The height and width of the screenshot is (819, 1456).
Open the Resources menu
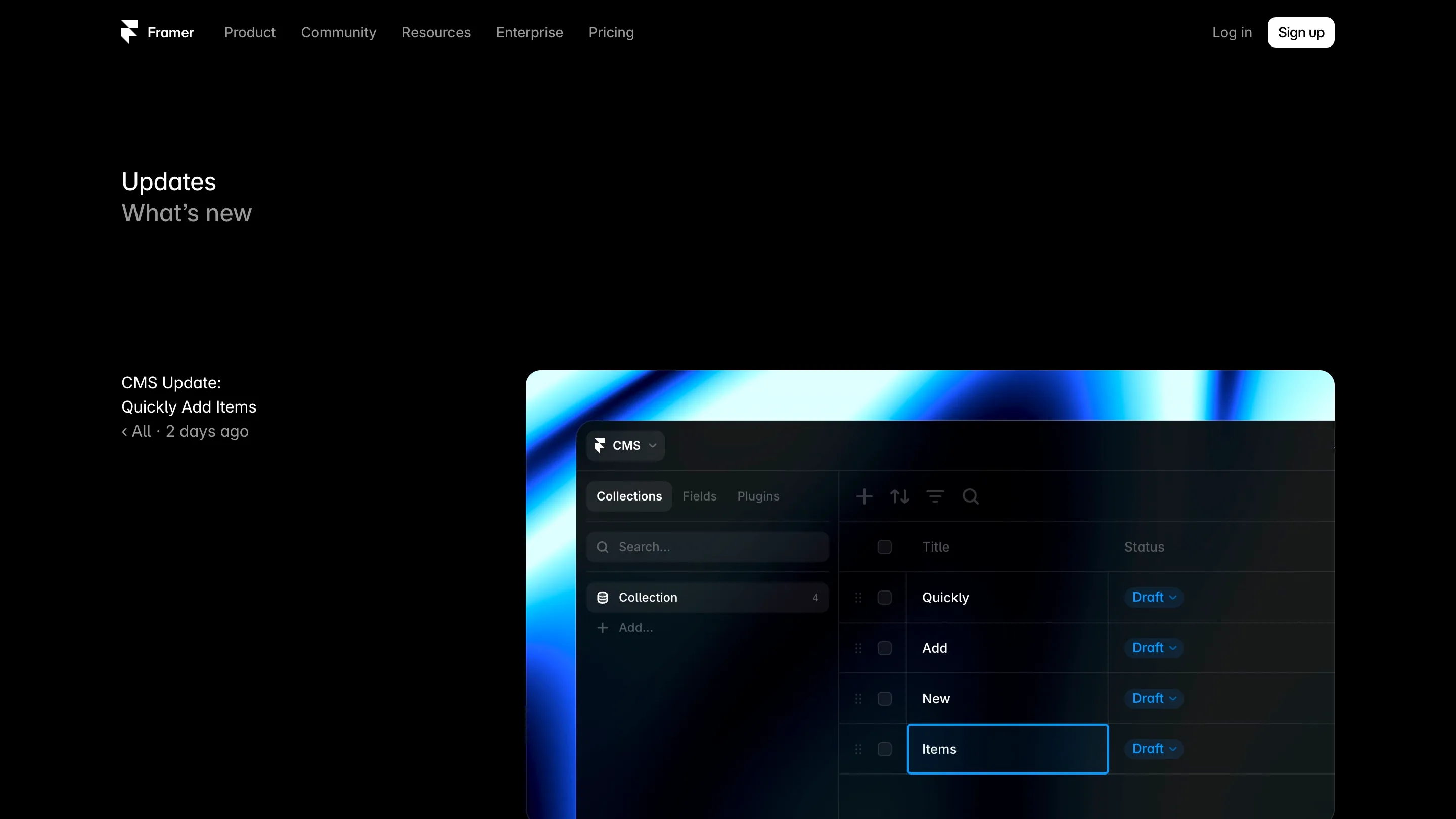436,33
